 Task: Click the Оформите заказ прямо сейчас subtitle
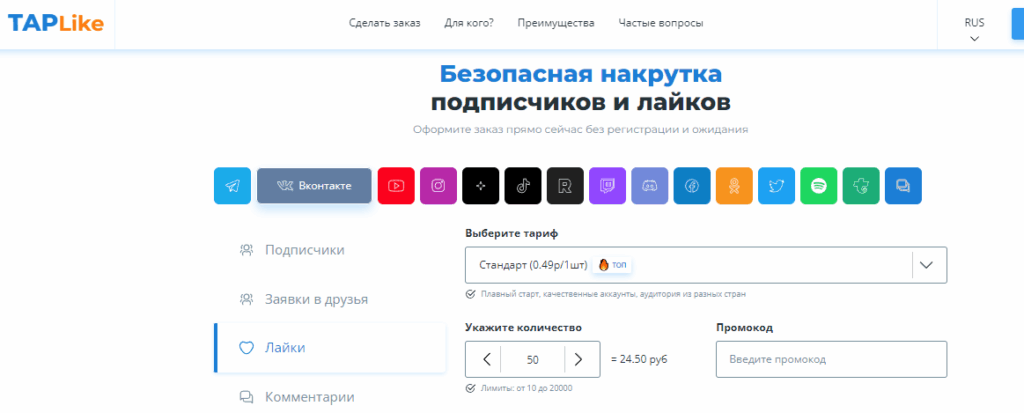[x=581, y=129]
